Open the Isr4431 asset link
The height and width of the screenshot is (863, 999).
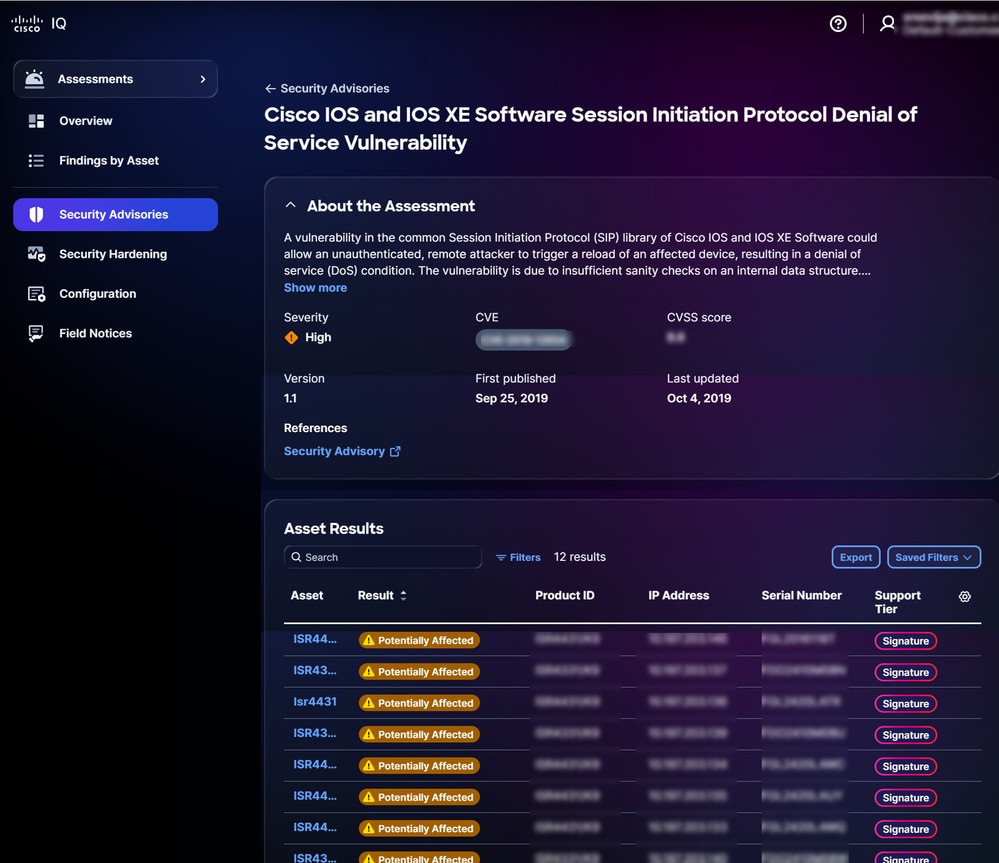[x=315, y=702]
